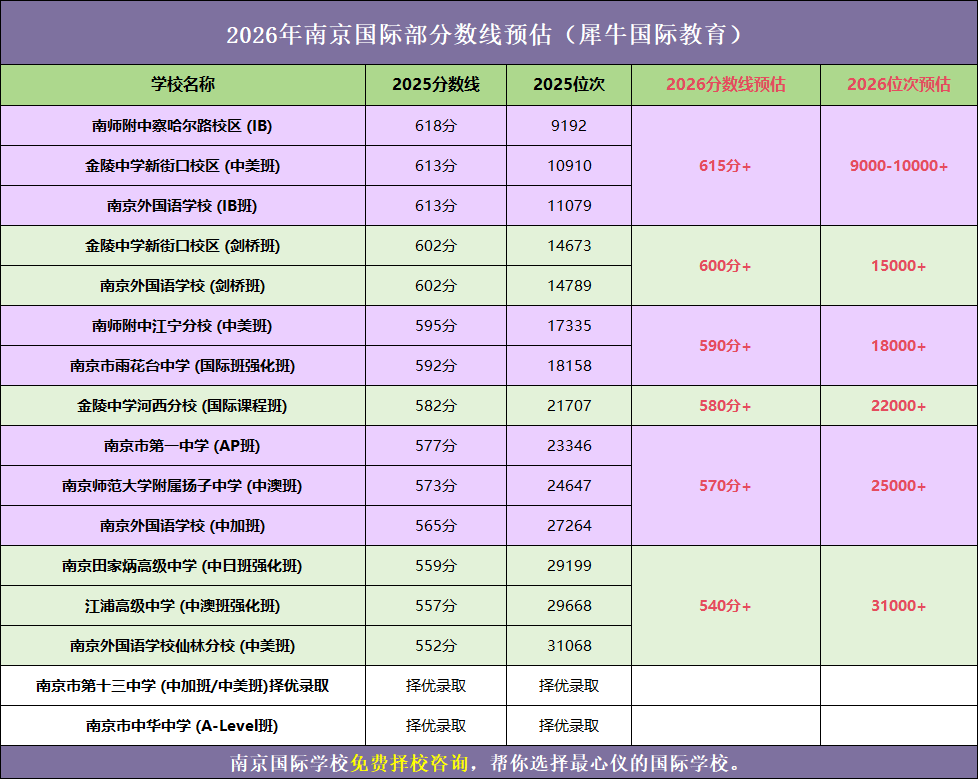Click the 557分 score cell
This screenshot has height=779, width=978.
pyautogui.click(x=436, y=606)
